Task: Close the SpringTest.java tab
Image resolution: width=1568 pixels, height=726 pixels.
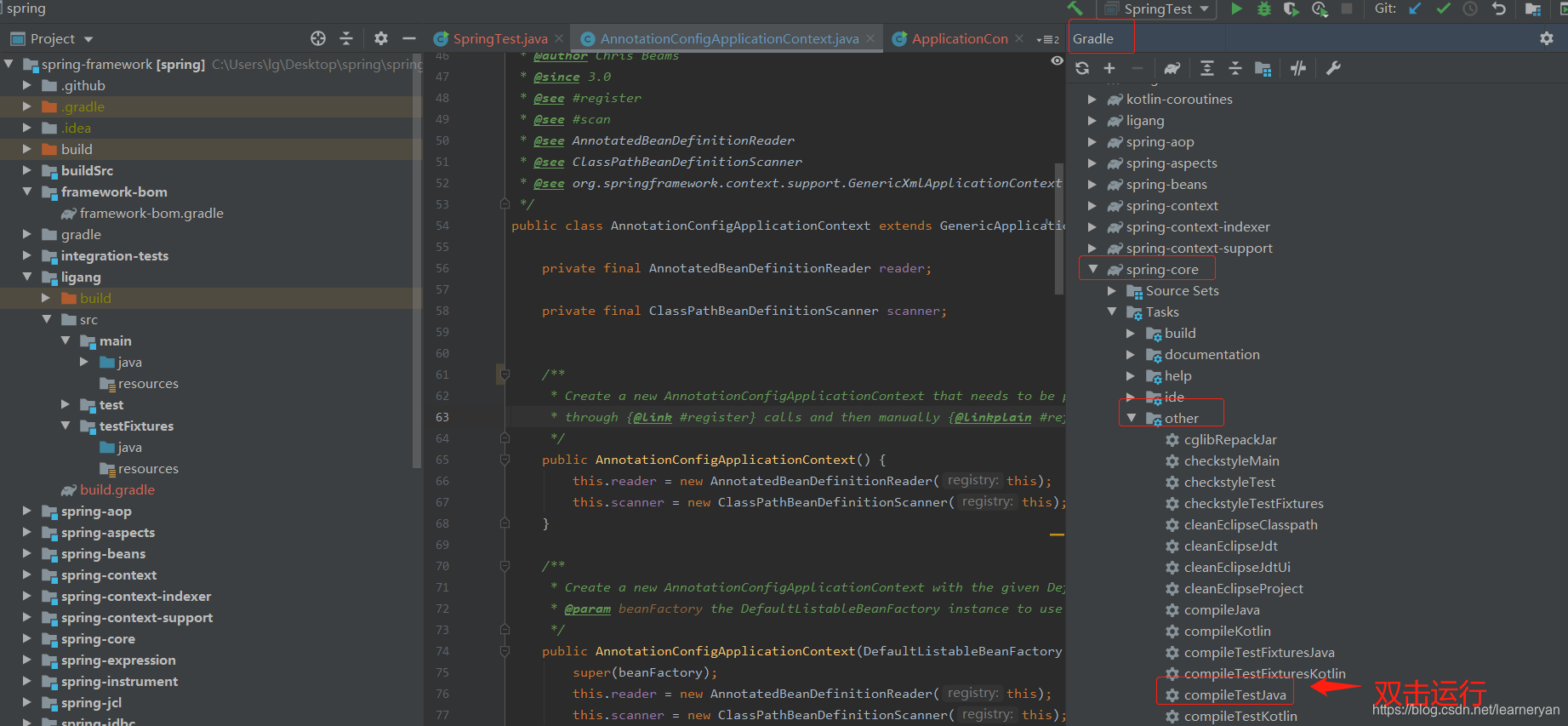Action: pyautogui.click(x=559, y=38)
